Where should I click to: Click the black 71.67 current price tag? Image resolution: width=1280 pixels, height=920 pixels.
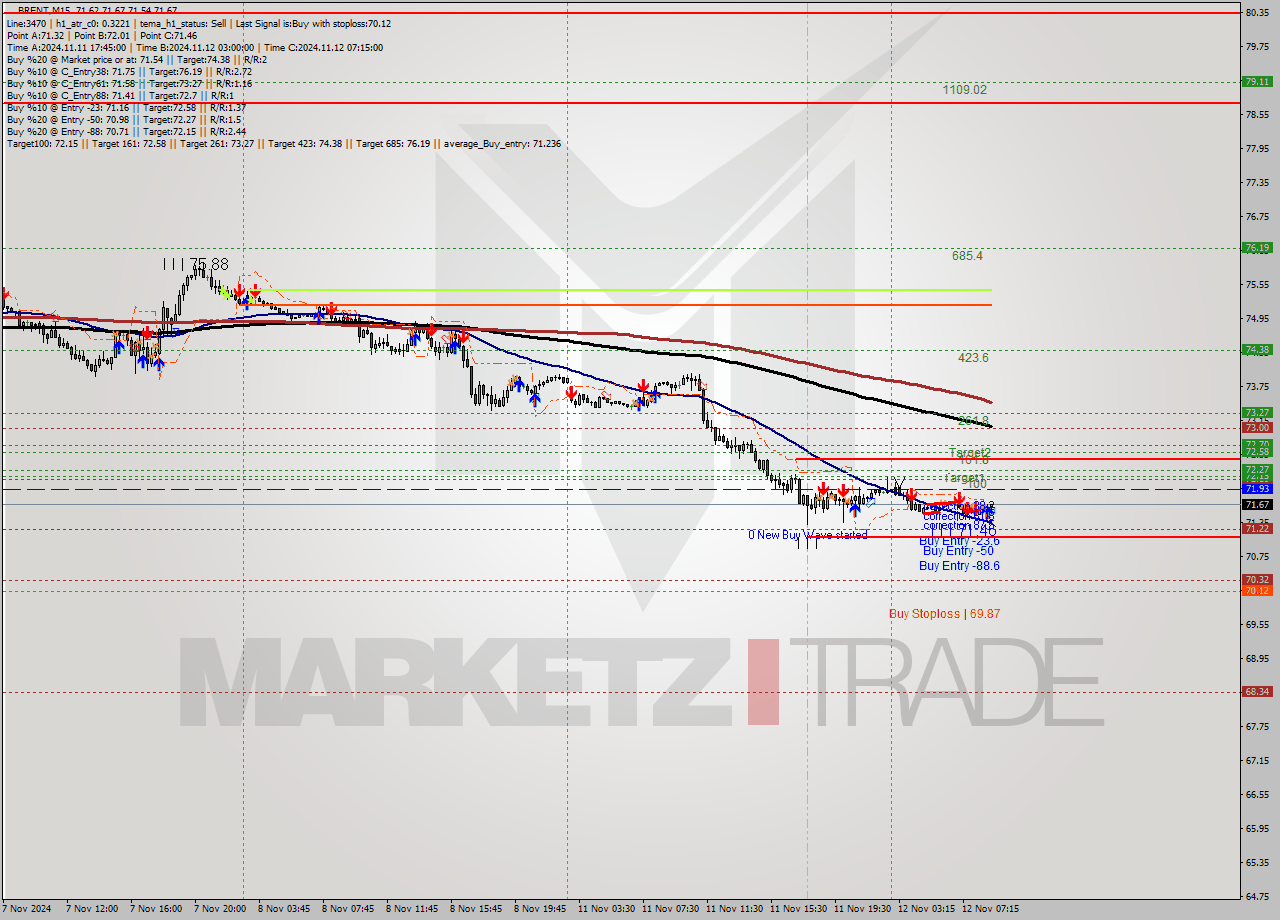tap(1257, 505)
